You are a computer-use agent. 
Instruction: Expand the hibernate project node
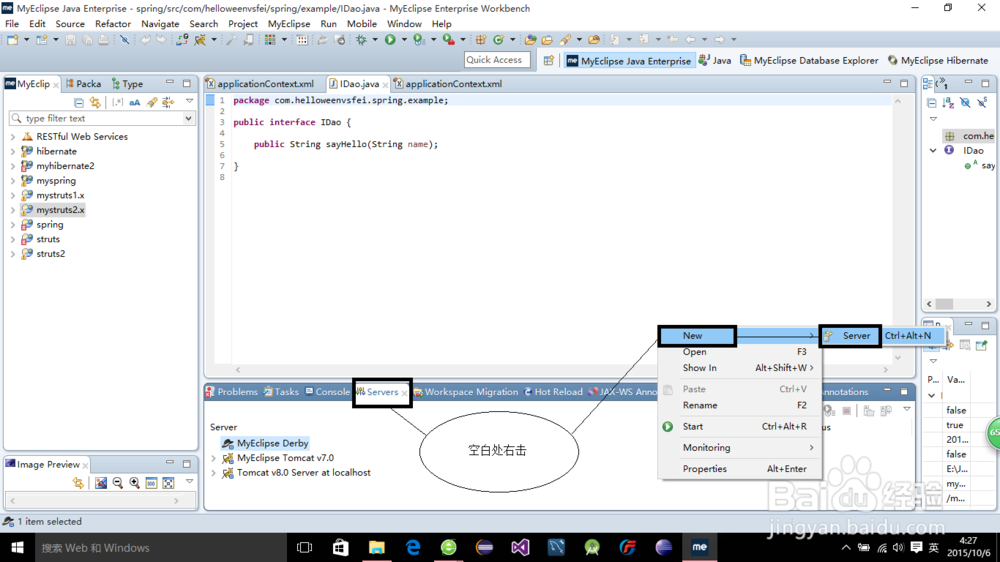pyautogui.click(x=13, y=151)
